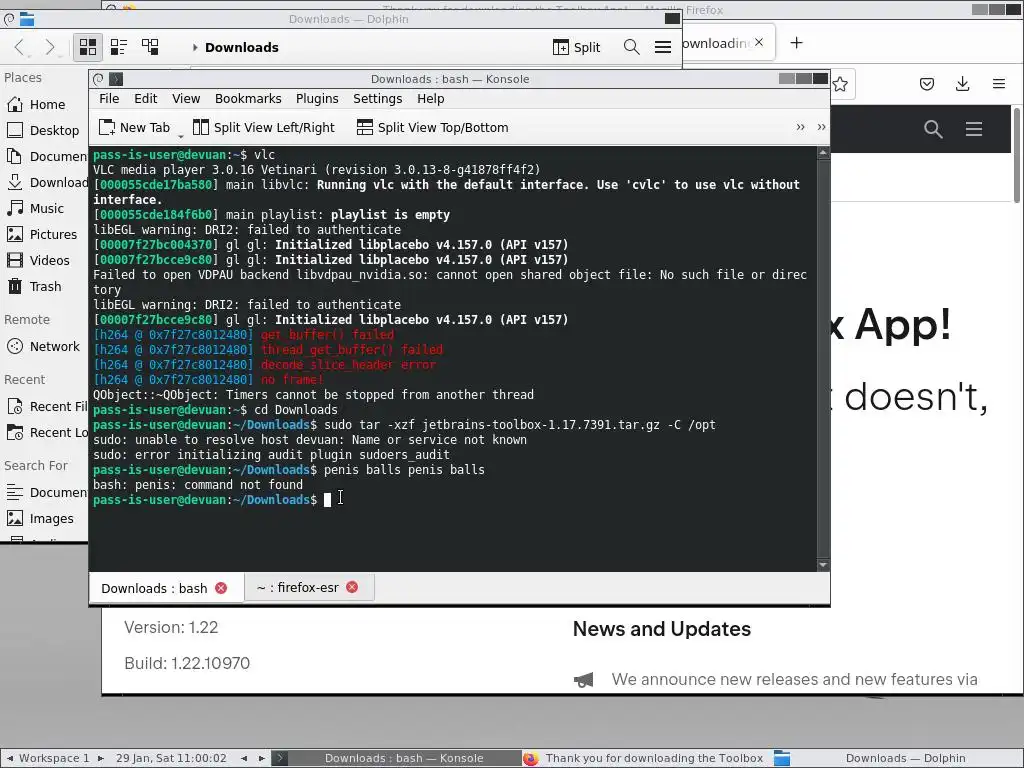Screen dimensions: 1024x768
Task: Click 'Build: 1.22.10970' text on page
Action: point(187,664)
